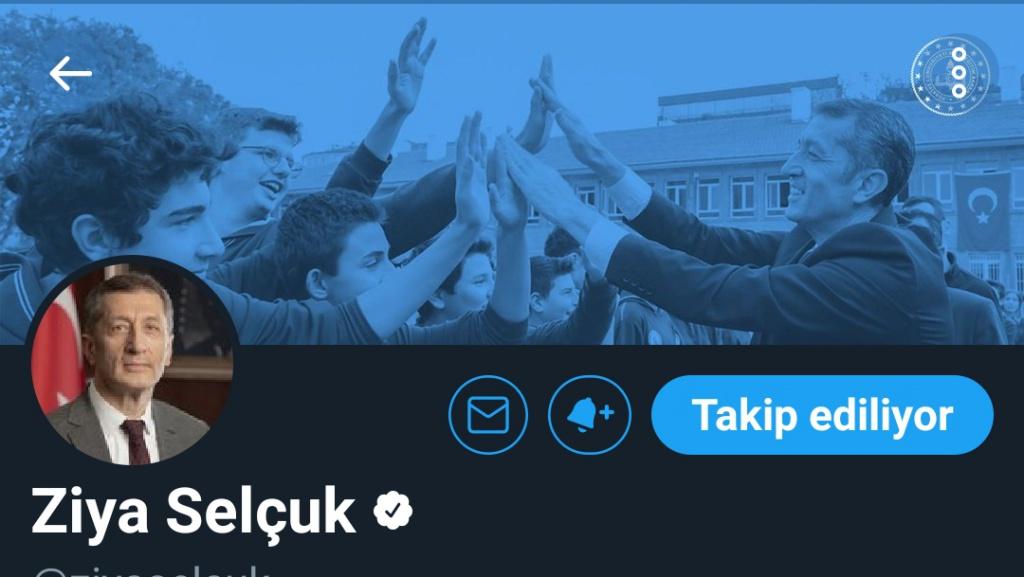The width and height of the screenshot is (1024, 577).
Task: Send a direct message via envelope icon
Action: pos(488,415)
